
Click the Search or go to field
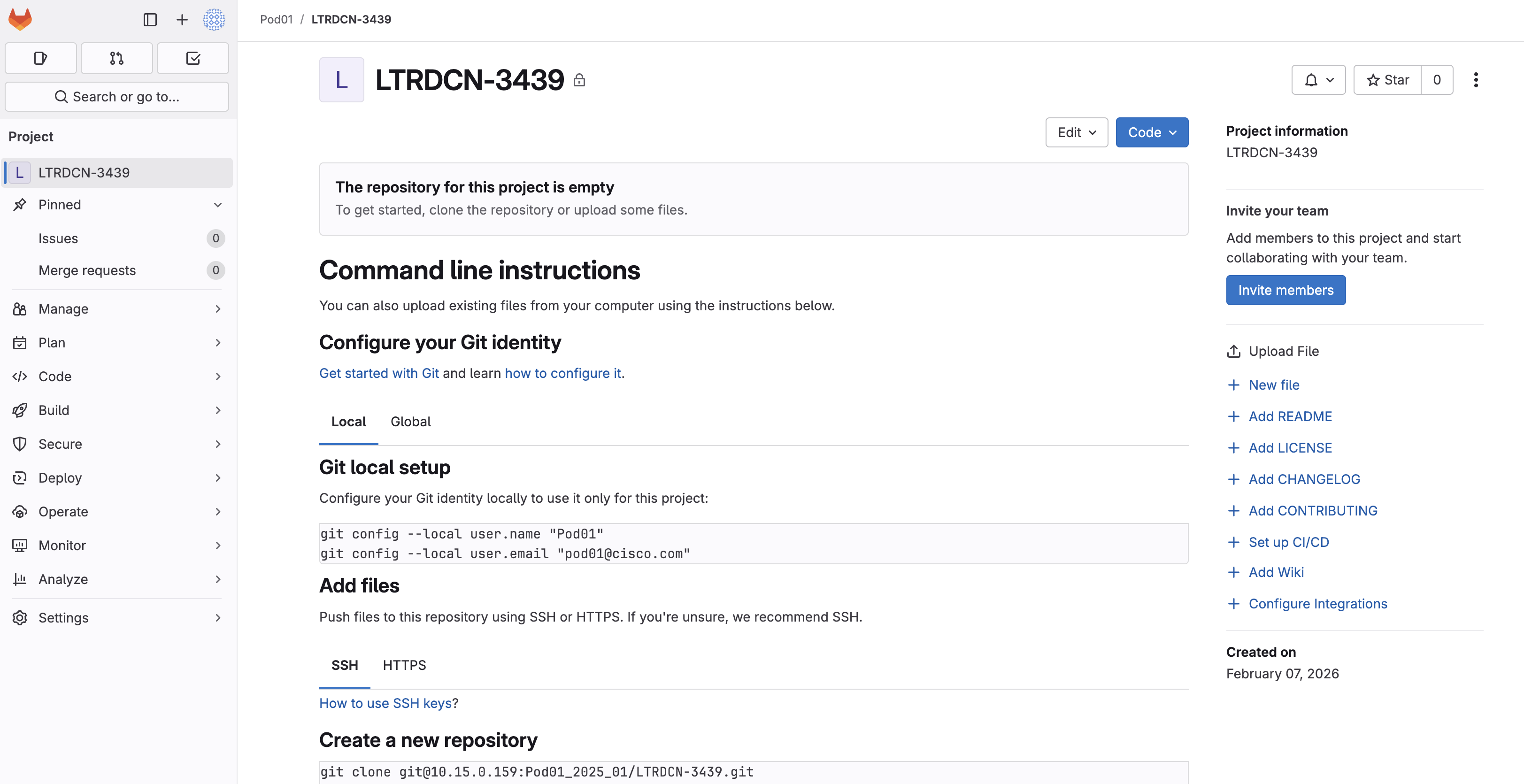[x=116, y=96]
